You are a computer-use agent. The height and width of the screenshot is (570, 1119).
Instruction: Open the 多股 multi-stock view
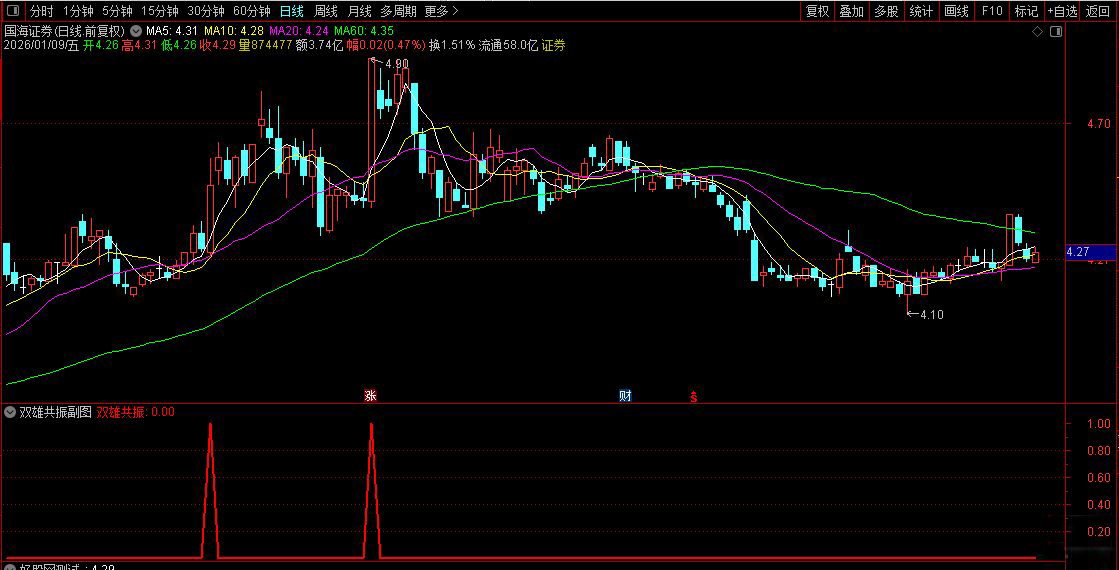[886, 11]
